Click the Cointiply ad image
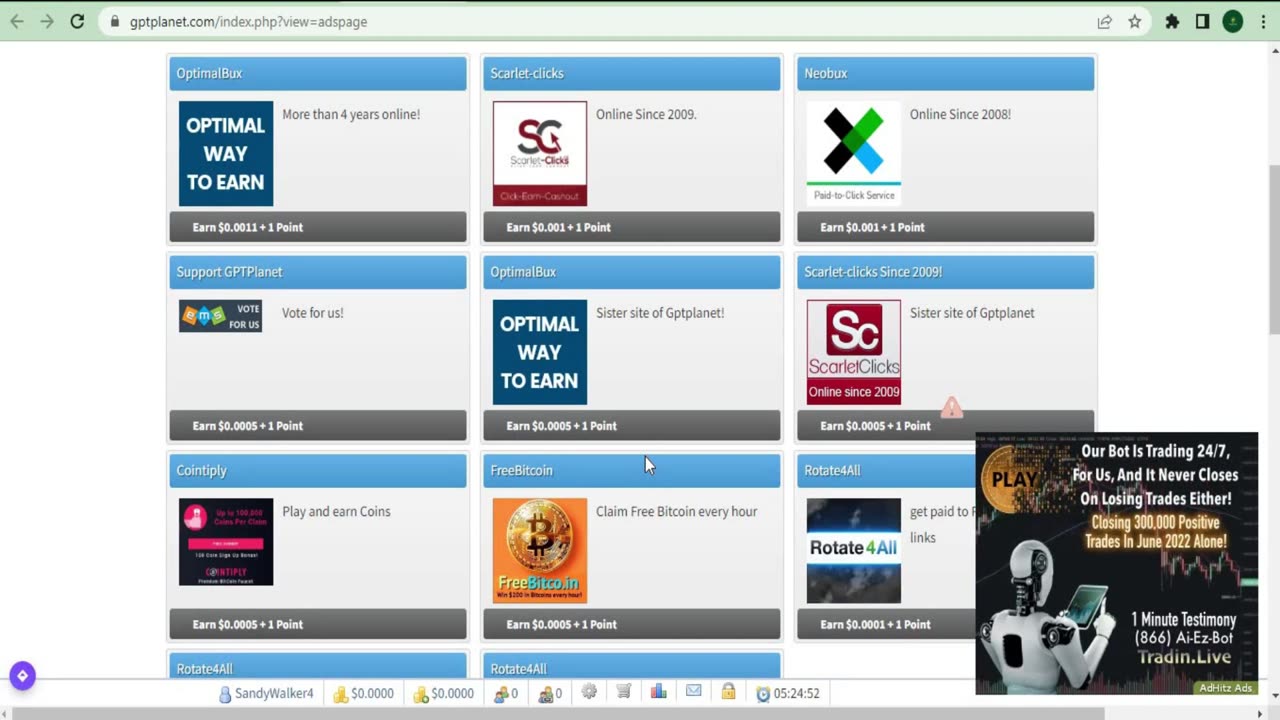The image size is (1280, 720). (x=226, y=542)
